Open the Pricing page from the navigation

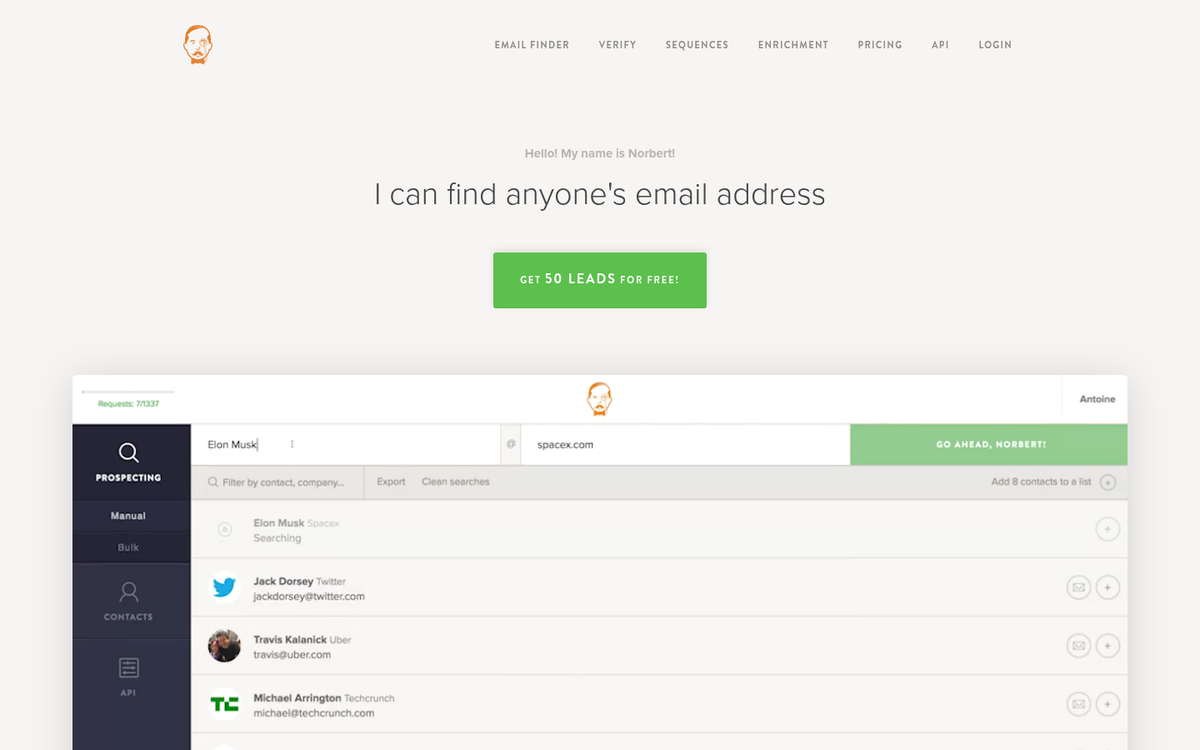coord(880,44)
